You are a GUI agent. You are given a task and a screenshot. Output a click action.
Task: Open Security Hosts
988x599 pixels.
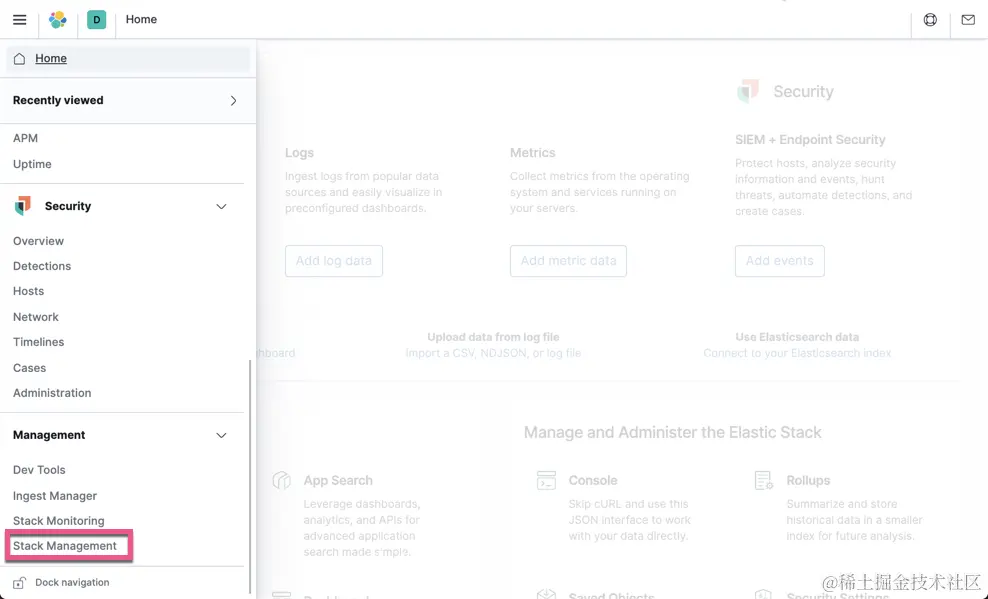point(28,291)
